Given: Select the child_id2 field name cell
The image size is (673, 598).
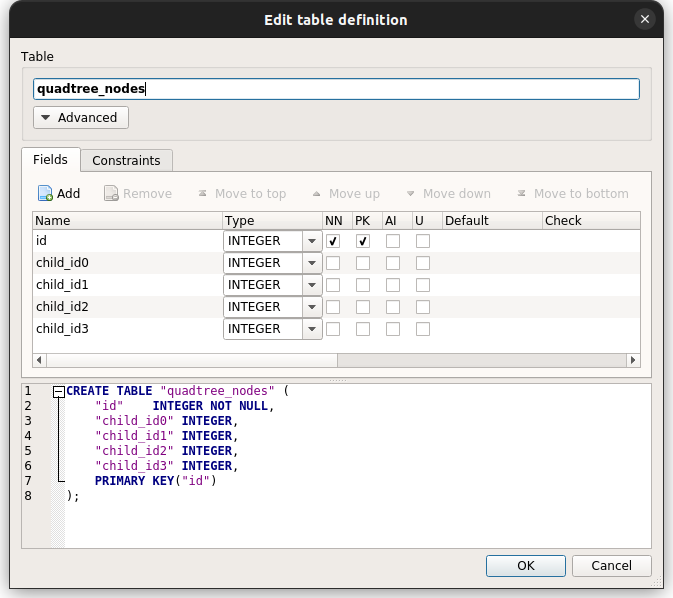Looking at the screenshot, I should tap(127, 307).
